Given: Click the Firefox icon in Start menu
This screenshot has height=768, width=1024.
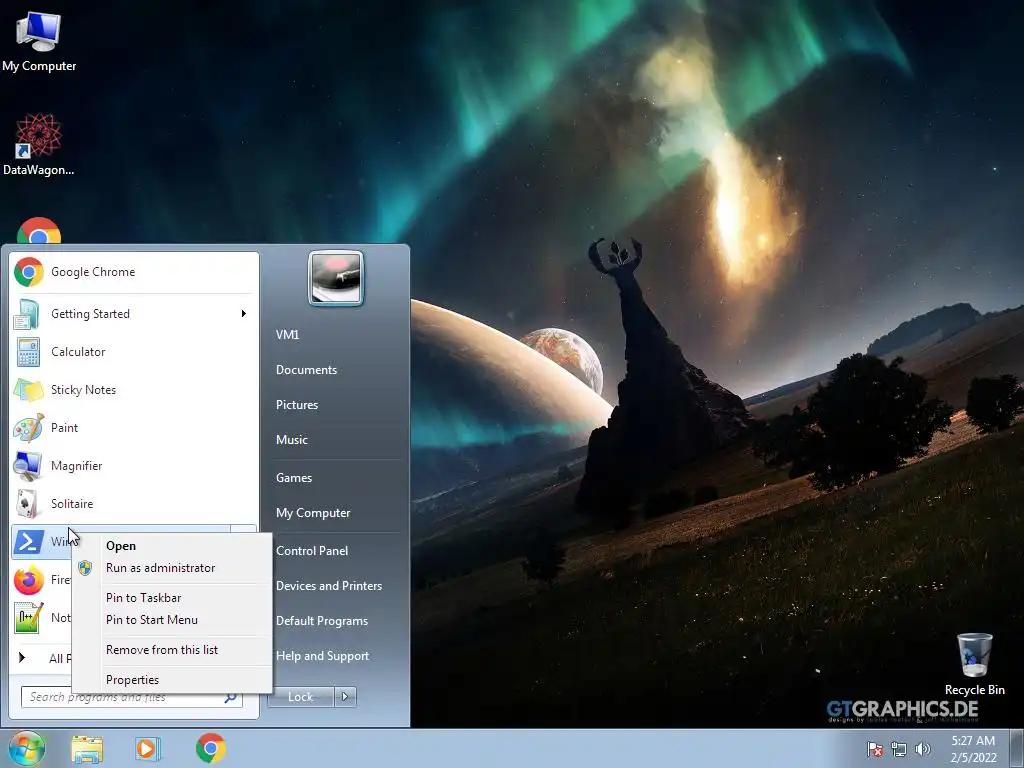Looking at the screenshot, I should point(28,580).
